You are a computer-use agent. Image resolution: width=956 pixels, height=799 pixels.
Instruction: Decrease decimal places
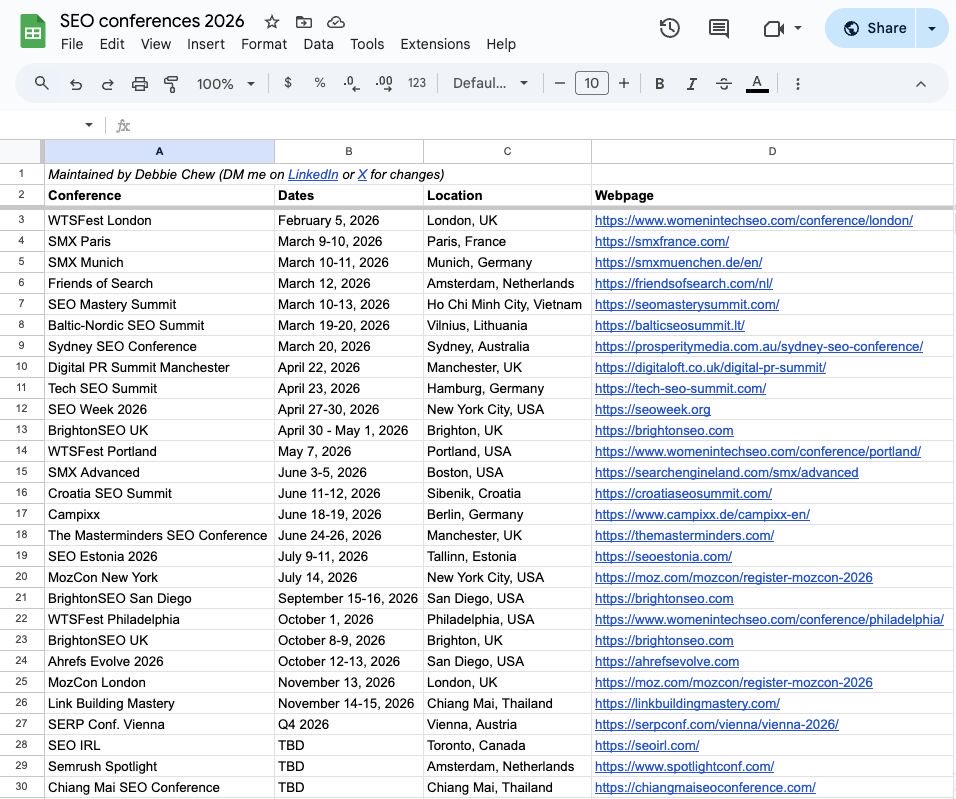(x=351, y=83)
